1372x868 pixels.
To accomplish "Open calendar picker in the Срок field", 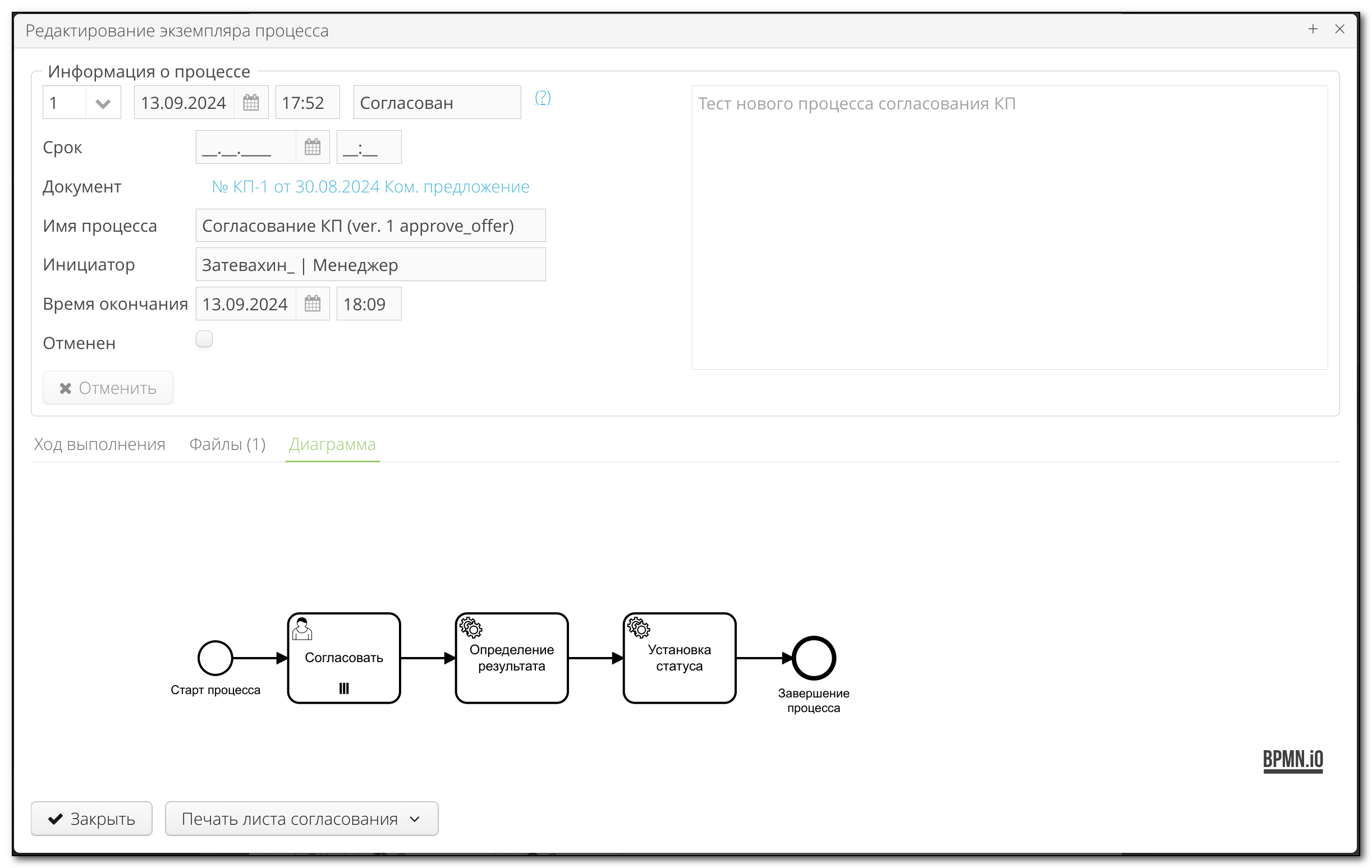I will tap(311, 146).
